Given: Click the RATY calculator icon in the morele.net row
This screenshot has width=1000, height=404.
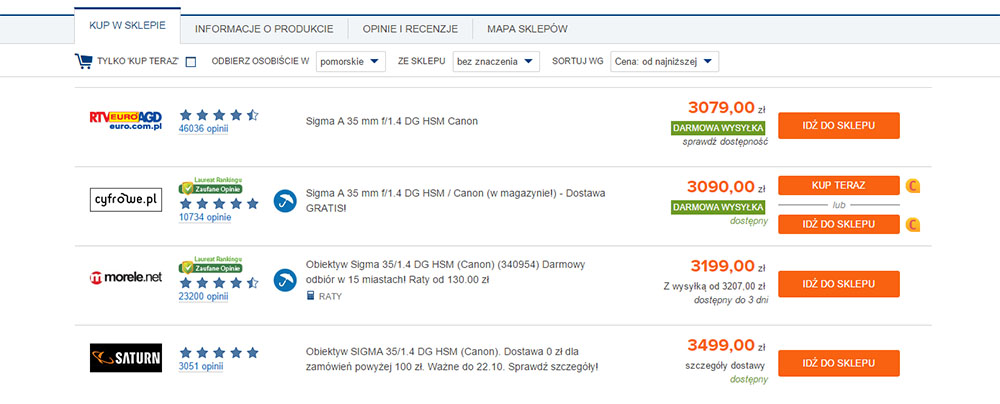Looking at the screenshot, I should click(311, 296).
